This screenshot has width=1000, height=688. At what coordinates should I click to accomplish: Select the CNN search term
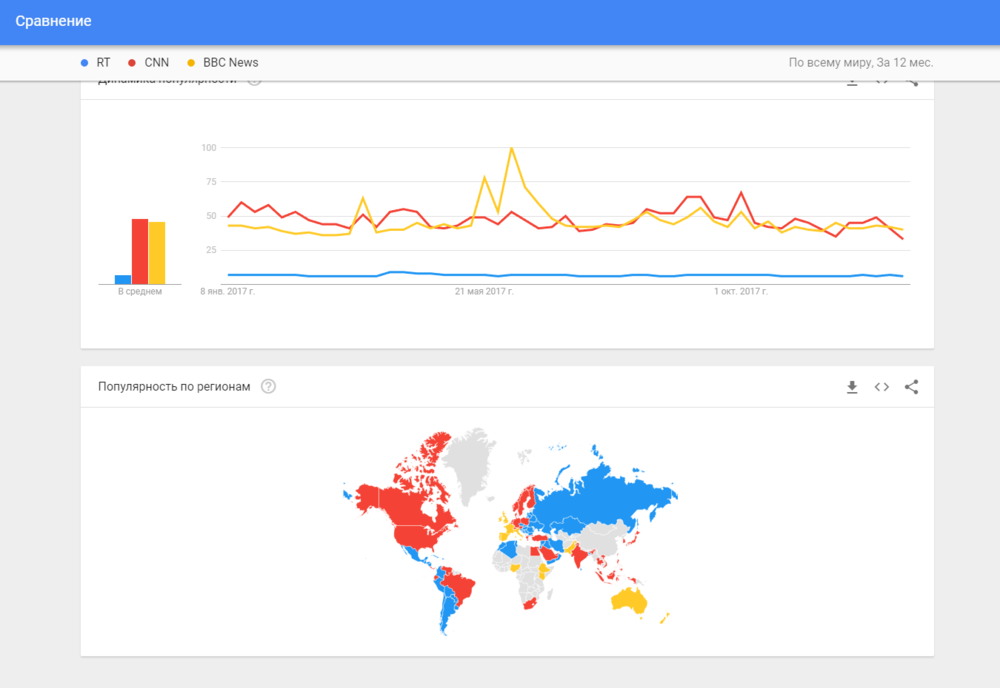156,62
